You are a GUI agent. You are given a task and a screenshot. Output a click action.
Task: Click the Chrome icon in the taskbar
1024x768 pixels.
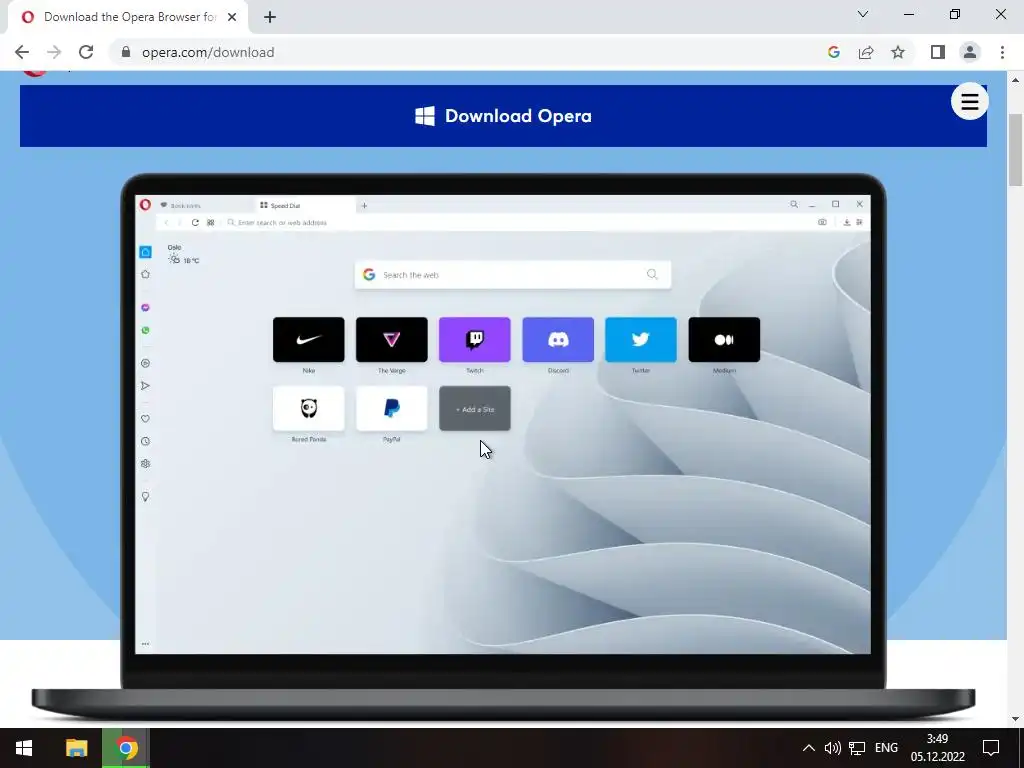126,748
